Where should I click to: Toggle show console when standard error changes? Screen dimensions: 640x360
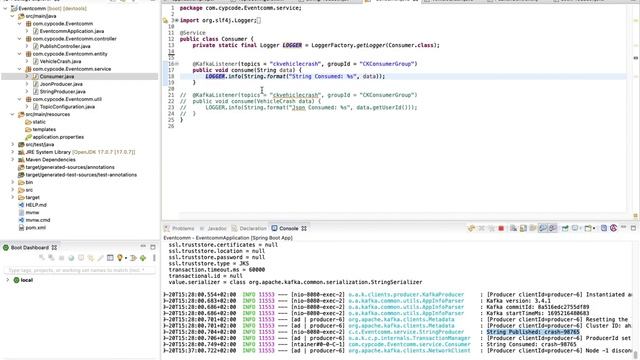click(553, 228)
